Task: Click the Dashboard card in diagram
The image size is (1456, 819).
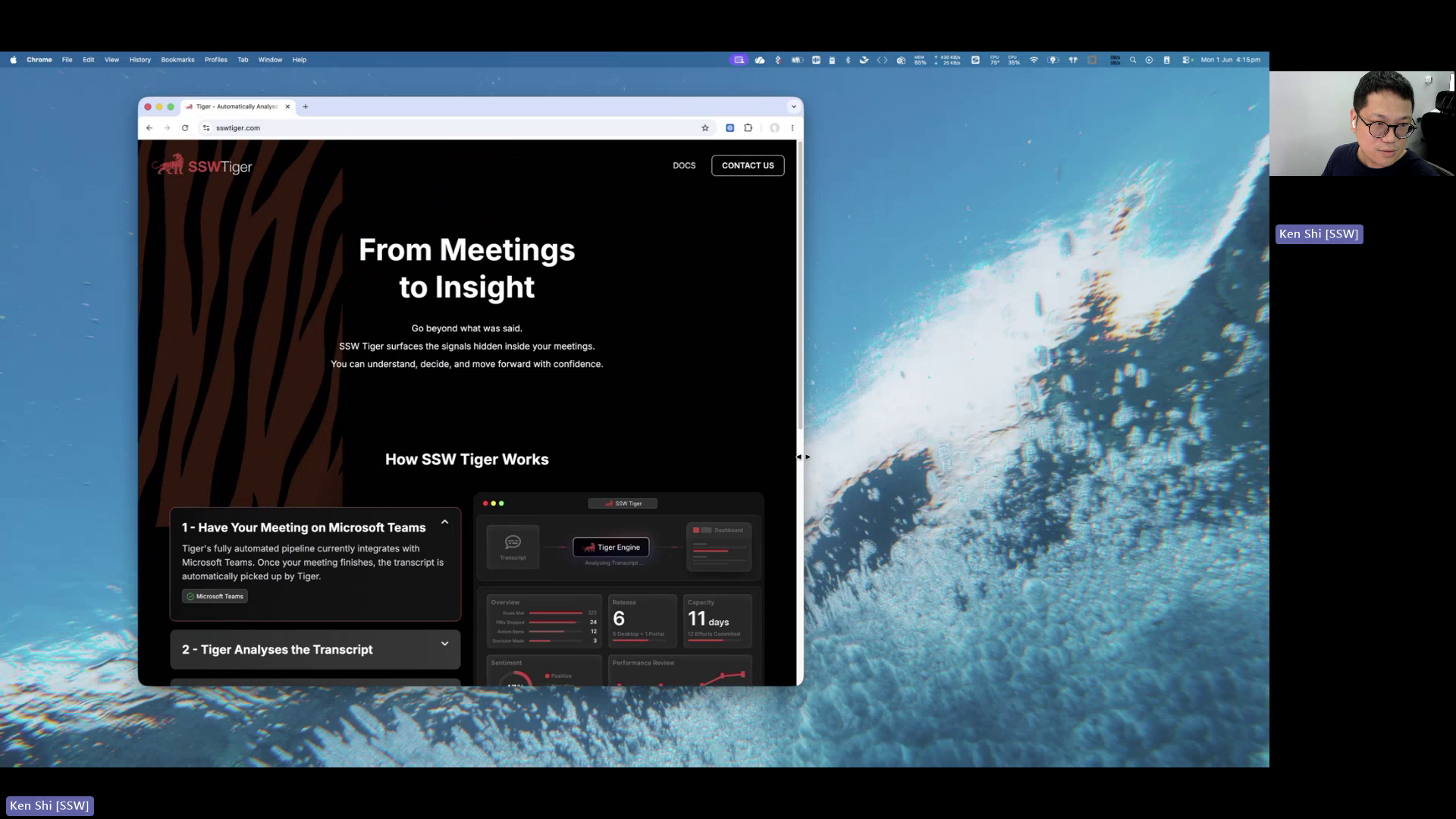Action: tap(719, 546)
